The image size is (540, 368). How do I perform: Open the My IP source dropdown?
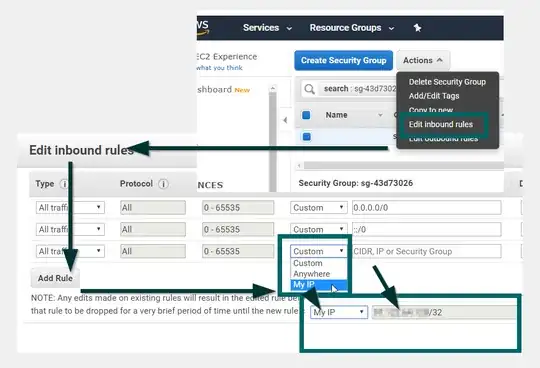click(x=339, y=312)
